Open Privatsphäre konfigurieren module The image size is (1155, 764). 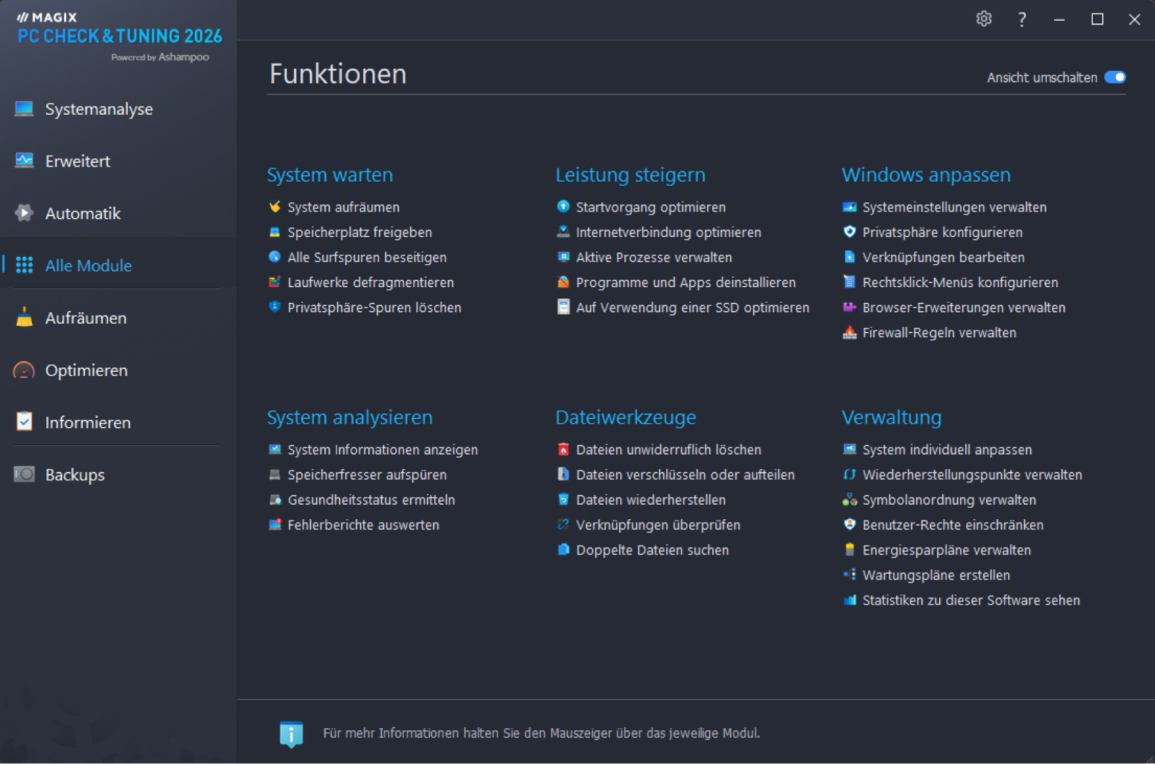point(942,232)
